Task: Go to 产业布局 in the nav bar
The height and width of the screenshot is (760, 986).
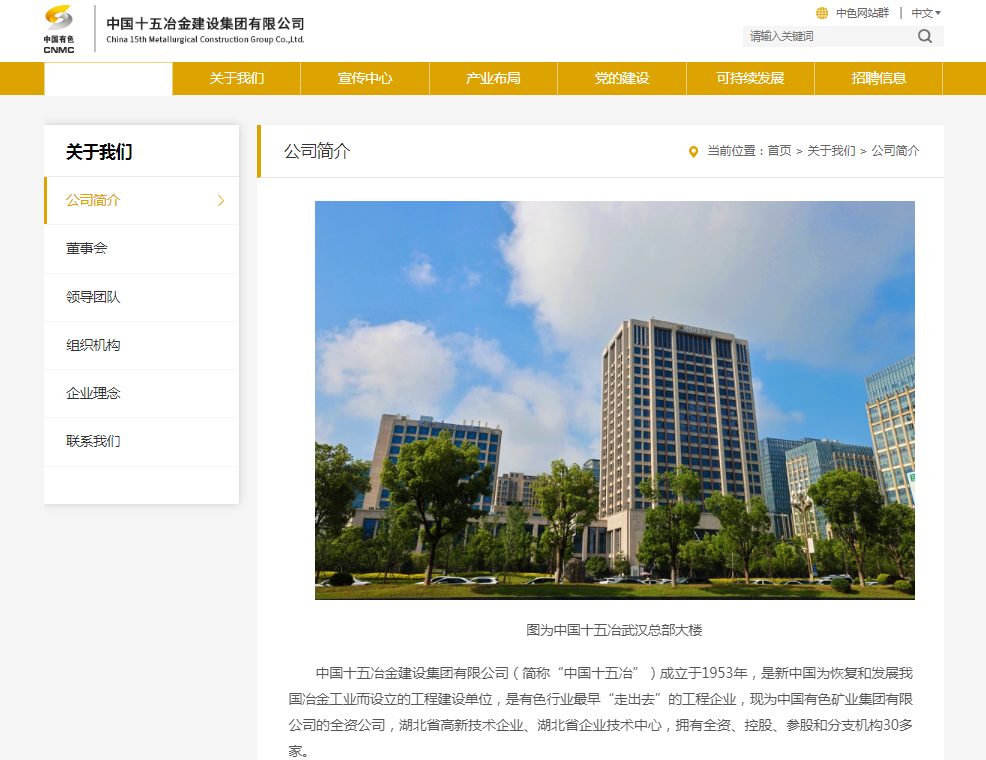Action: 493,78
